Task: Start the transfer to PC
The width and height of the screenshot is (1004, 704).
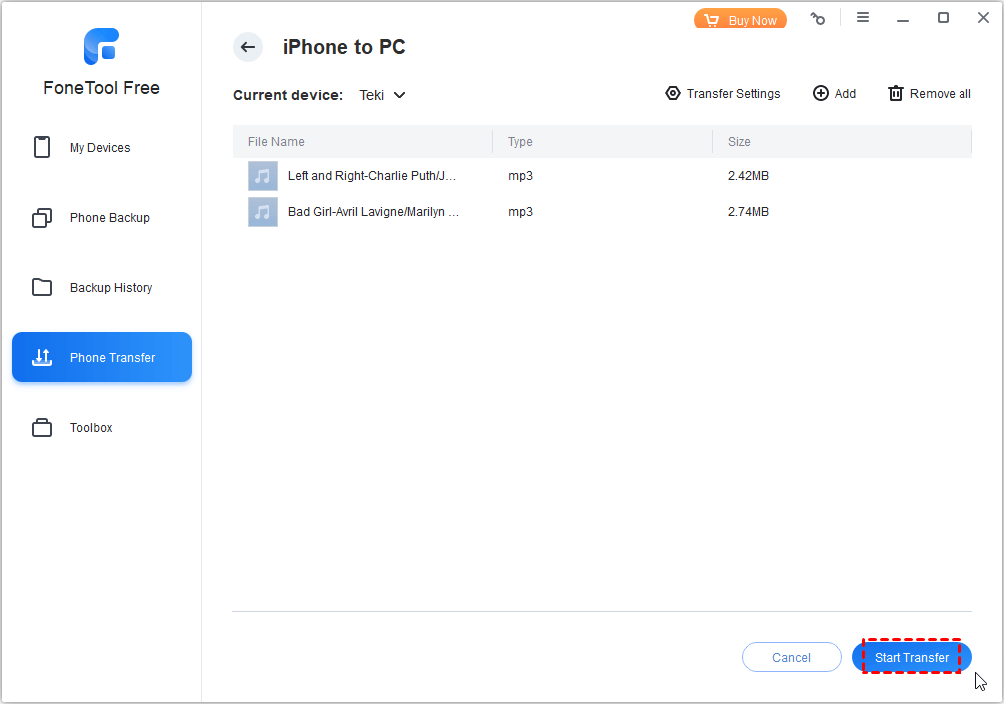Action: click(911, 657)
